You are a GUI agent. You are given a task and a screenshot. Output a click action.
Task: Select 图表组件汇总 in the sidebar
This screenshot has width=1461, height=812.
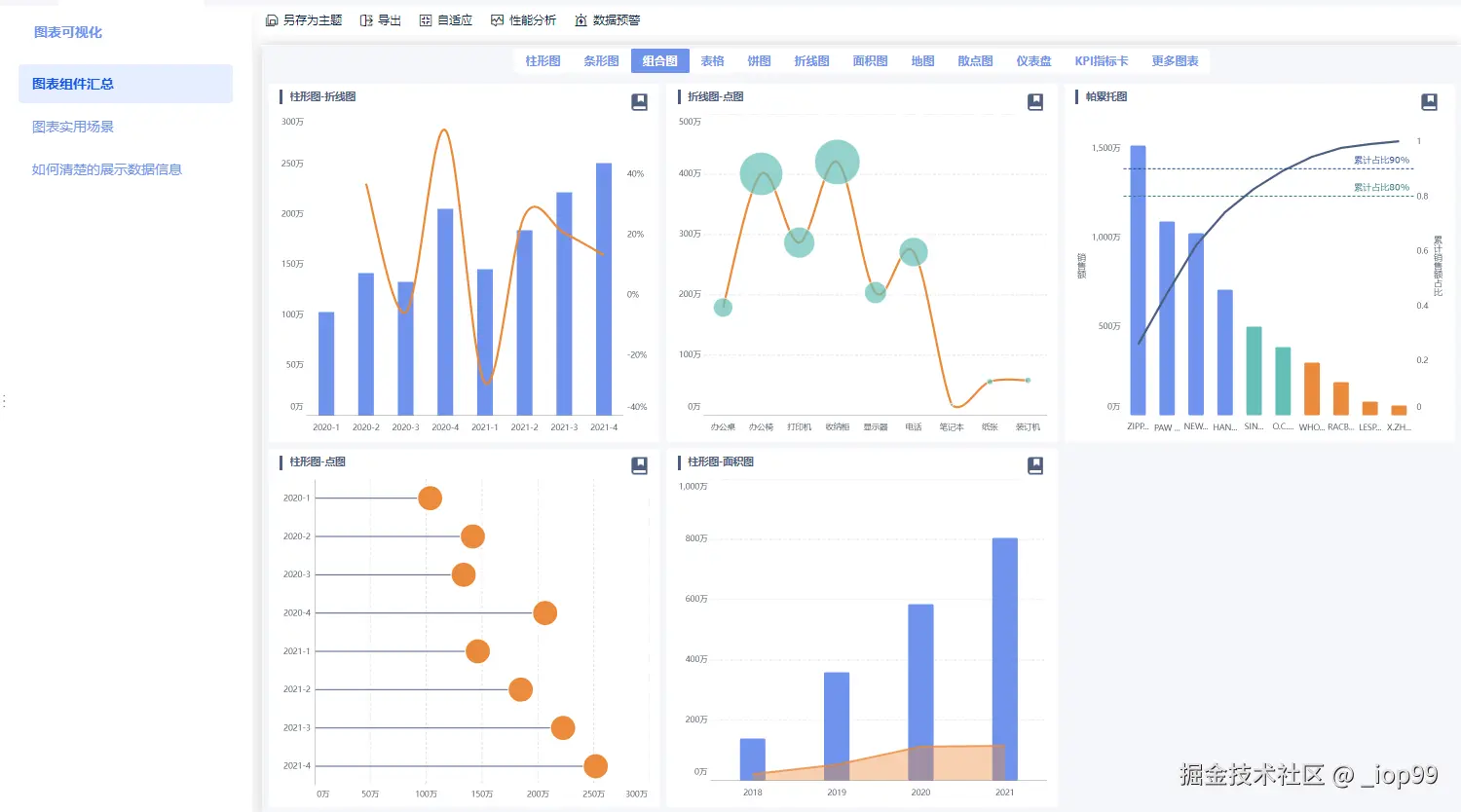(126, 84)
